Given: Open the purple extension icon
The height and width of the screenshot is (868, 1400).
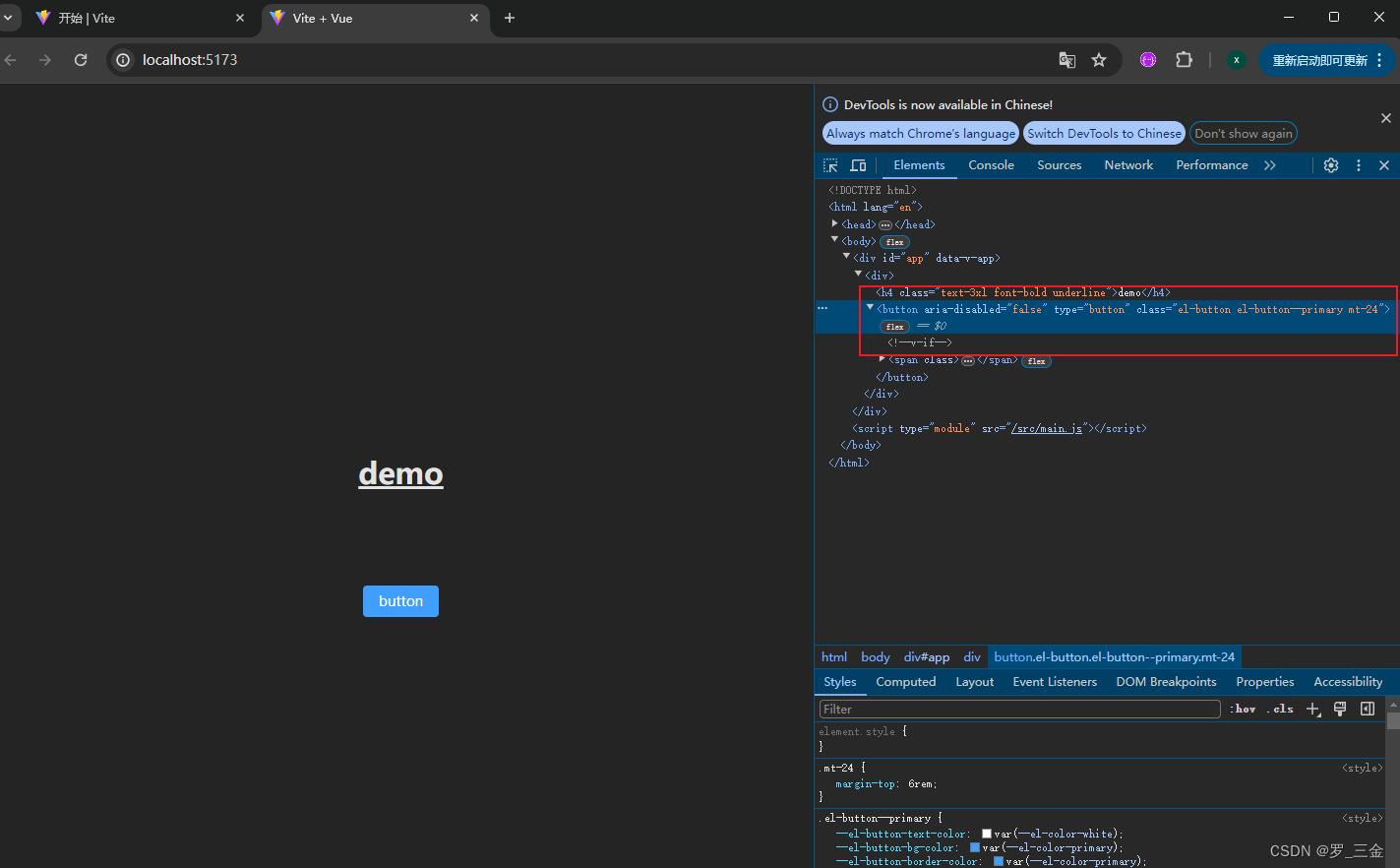Looking at the screenshot, I should 1148,60.
